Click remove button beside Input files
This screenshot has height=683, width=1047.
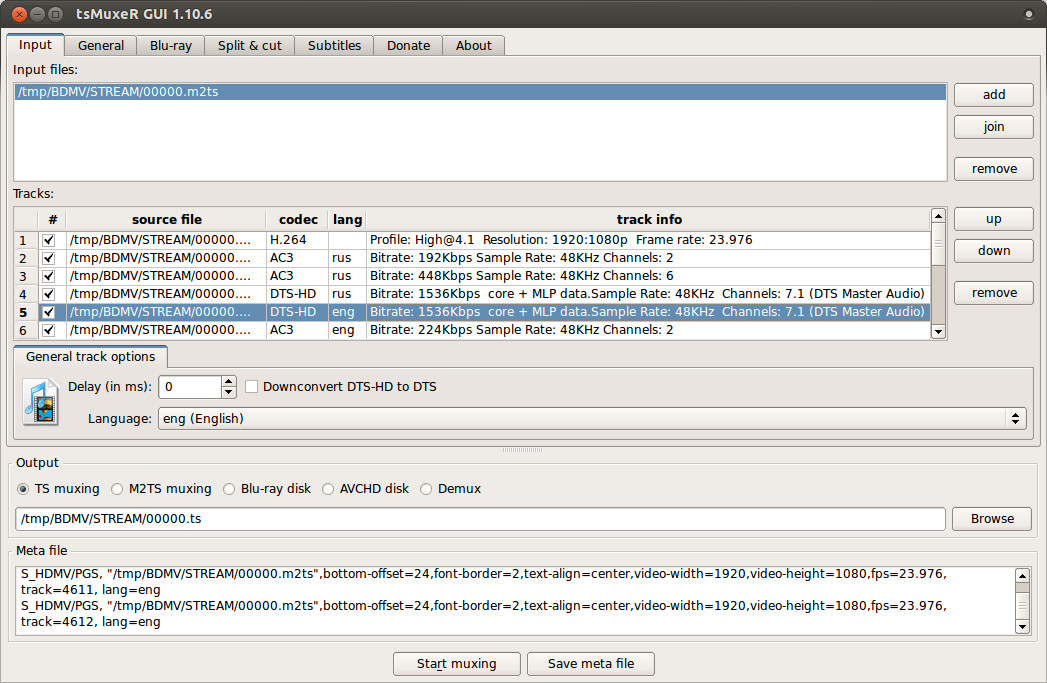coord(994,169)
